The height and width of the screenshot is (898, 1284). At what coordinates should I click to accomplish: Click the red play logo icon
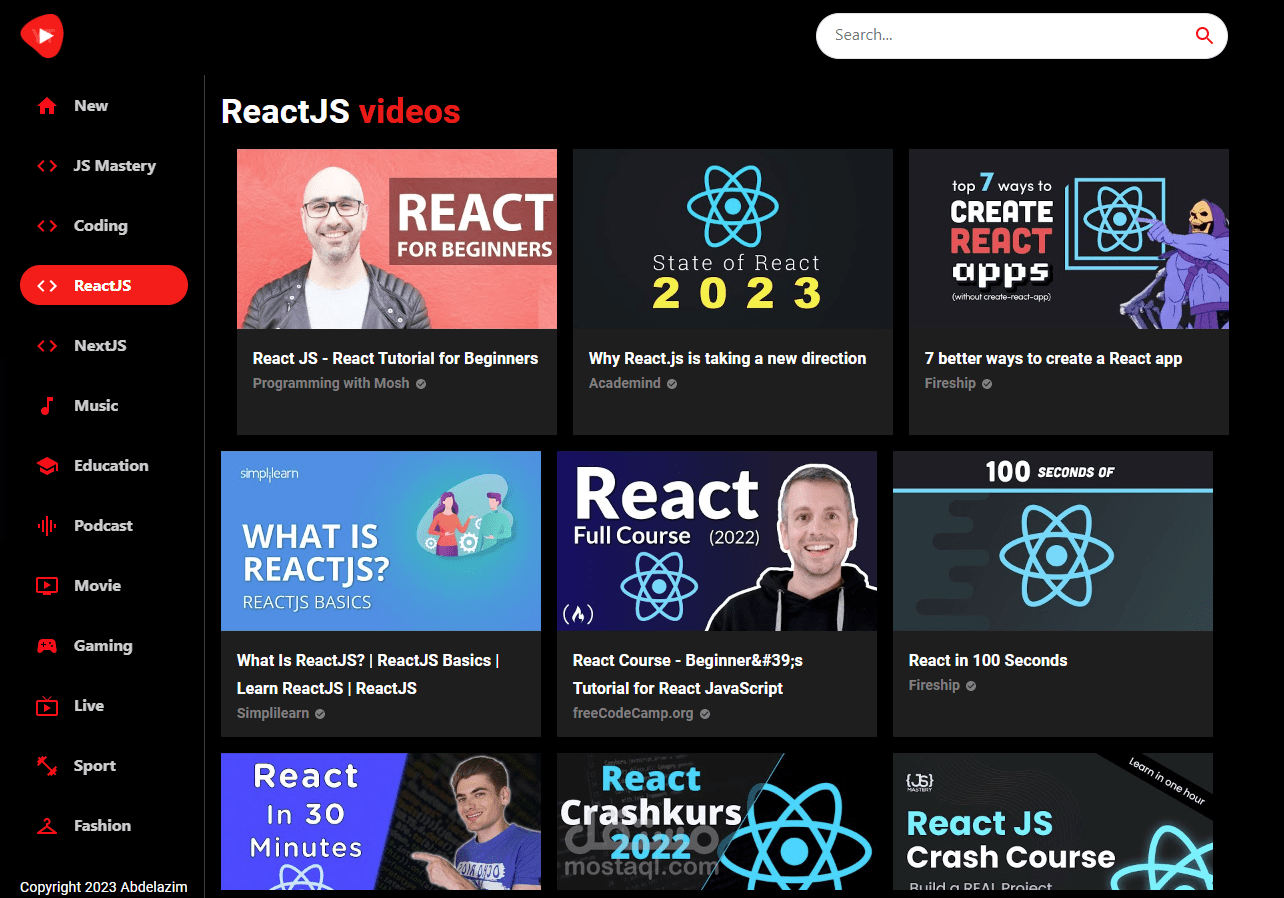42,36
